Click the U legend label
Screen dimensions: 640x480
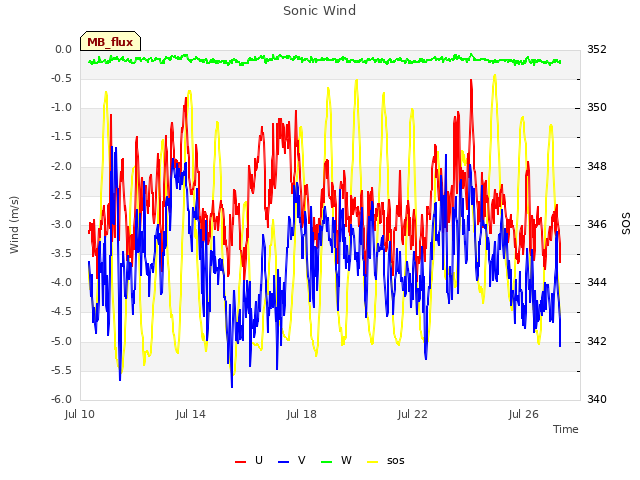pyautogui.click(x=259, y=460)
